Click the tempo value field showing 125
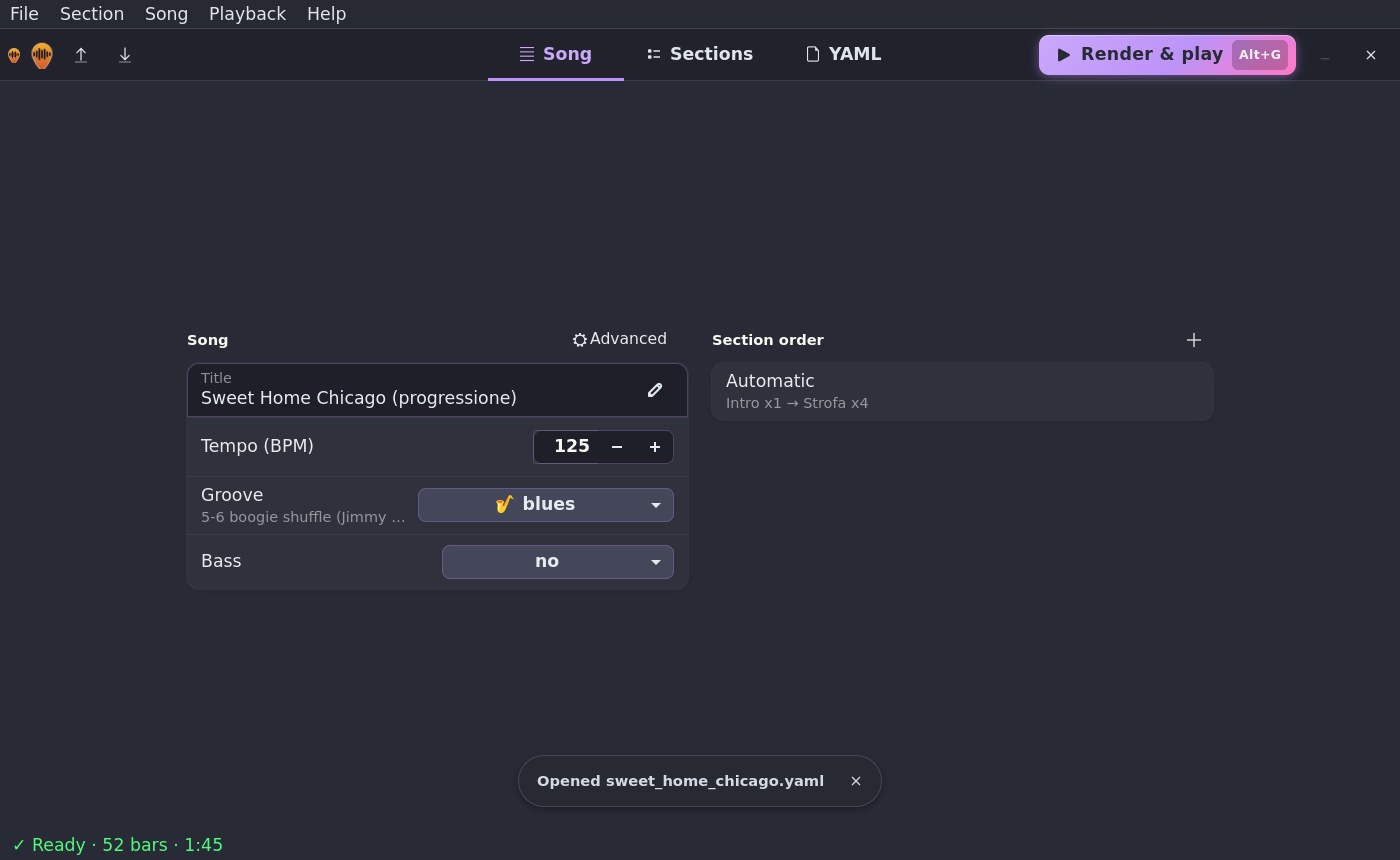Screen dimensions: 1400x860 tap(567, 447)
